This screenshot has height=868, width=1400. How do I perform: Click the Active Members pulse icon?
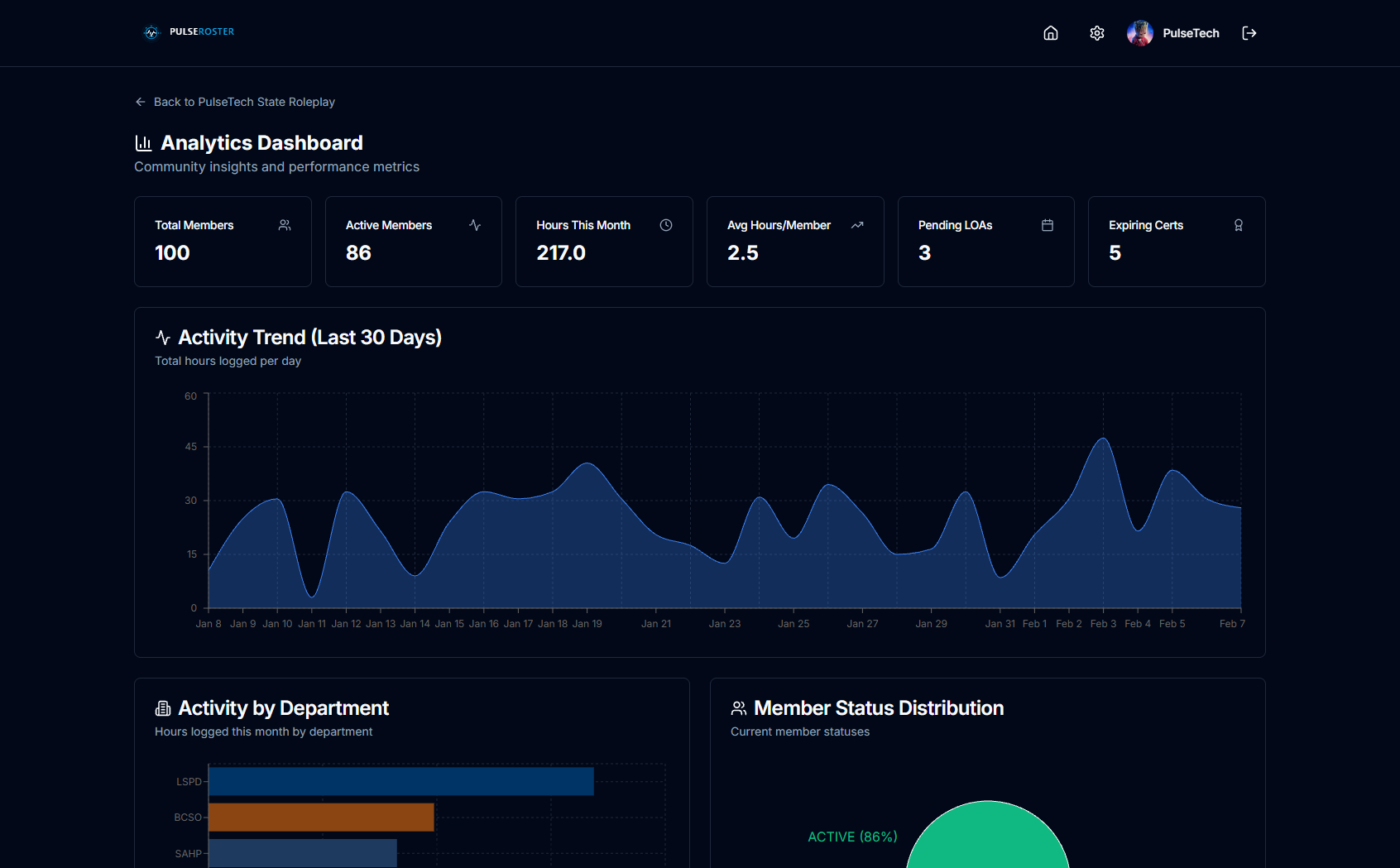pyautogui.click(x=475, y=225)
